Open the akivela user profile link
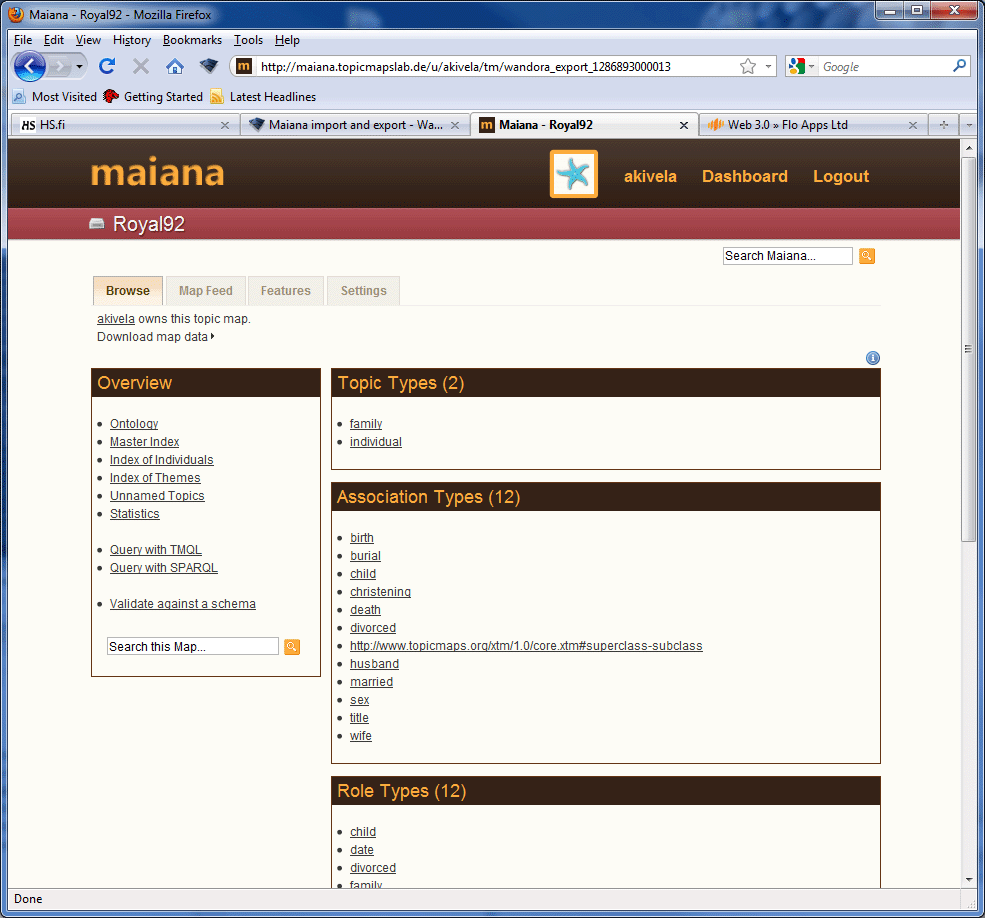This screenshot has height=918, width=985. coord(650,176)
